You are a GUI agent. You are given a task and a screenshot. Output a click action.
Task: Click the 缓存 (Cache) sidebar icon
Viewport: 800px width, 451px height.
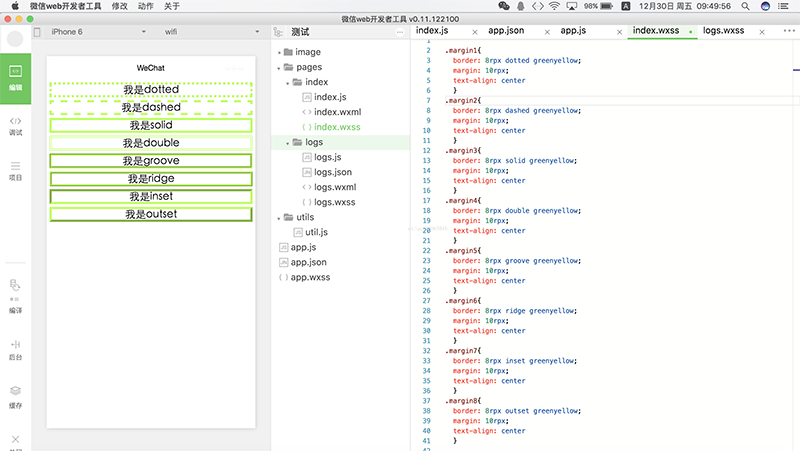[x=15, y=396]
